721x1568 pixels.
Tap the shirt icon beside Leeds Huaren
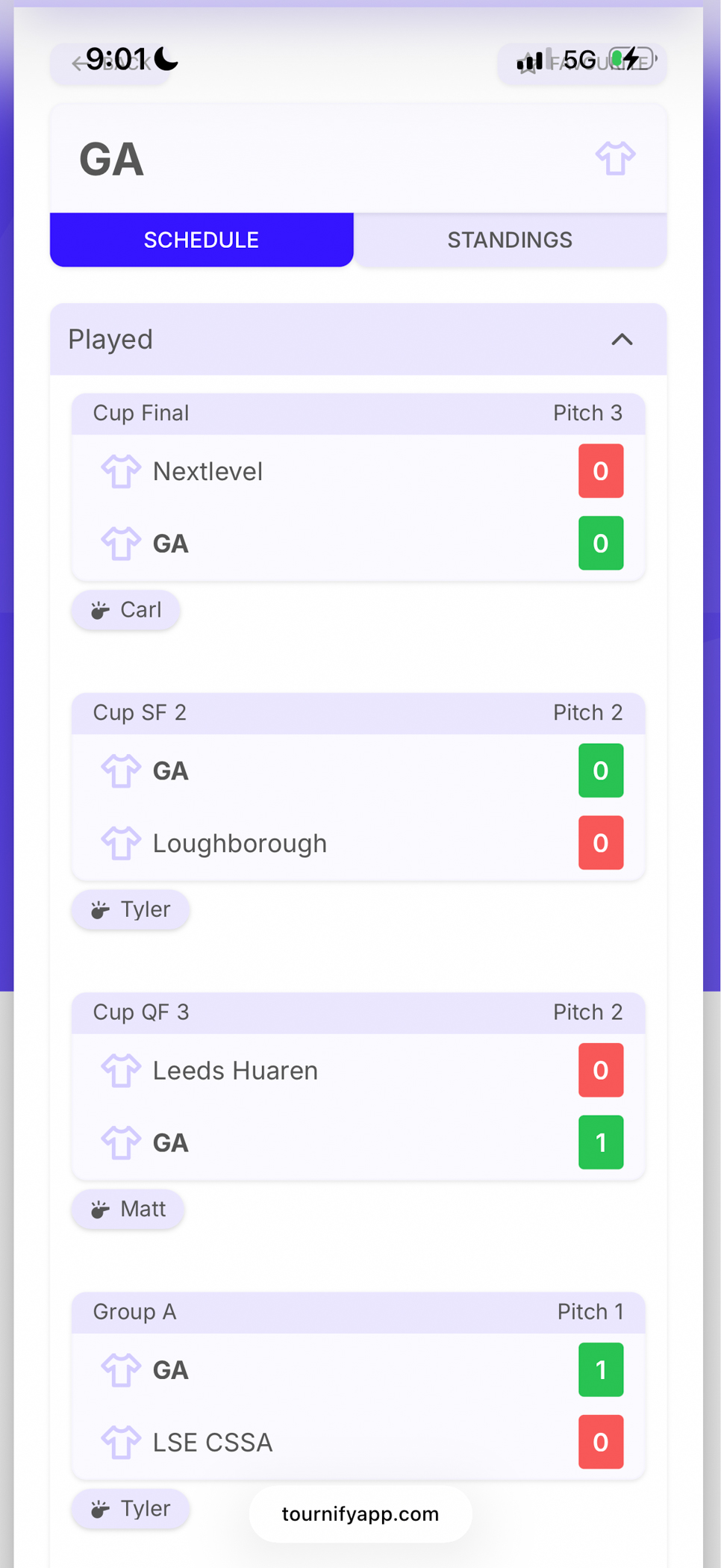point(121,1071)
